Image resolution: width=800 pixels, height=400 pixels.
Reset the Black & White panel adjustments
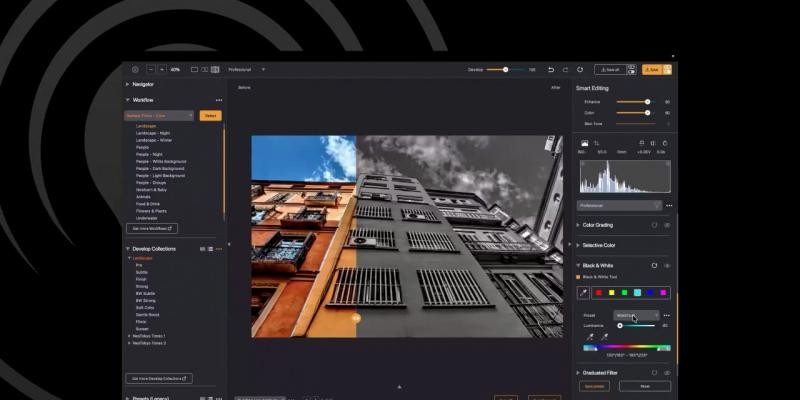pyautogui.click(x=654, y=265)
